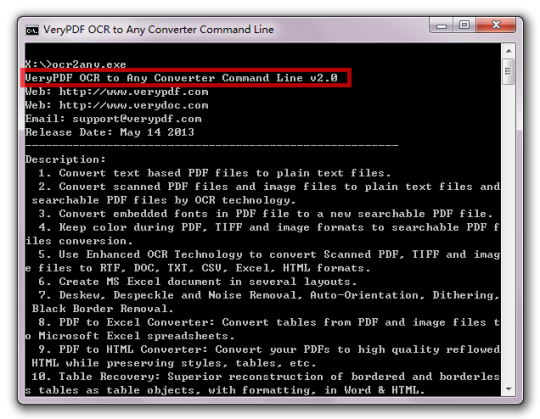Click item 4 'Keep color during PDF' line
The height and width of the screenshot is (419, 540).
coord(269,227)
